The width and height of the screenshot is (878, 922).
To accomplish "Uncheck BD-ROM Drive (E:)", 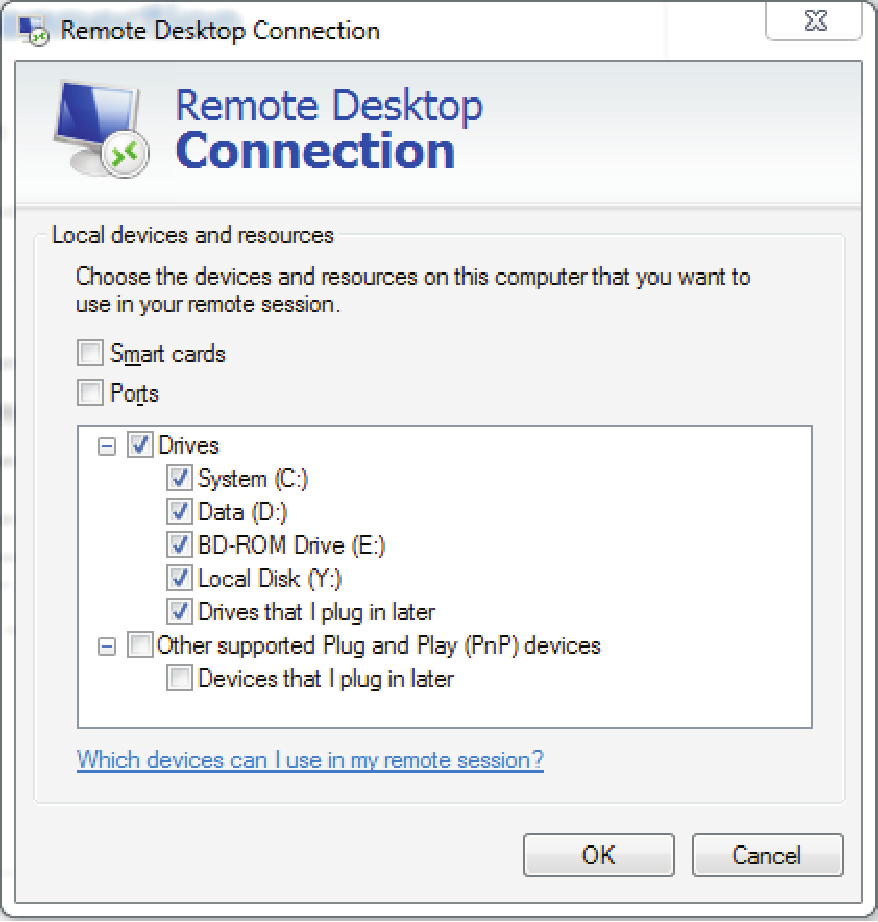I will tap(179, 545).
